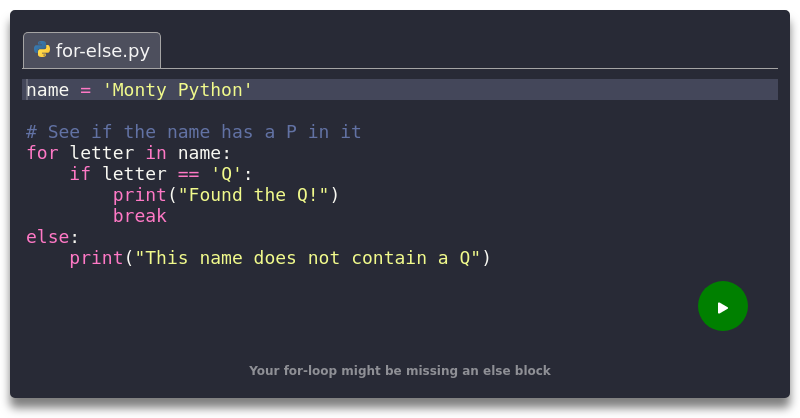Viewport: 800px width, 418px height.
Task: Place cursor in the name = 'Monty Python' line
Action: point(400,90)
